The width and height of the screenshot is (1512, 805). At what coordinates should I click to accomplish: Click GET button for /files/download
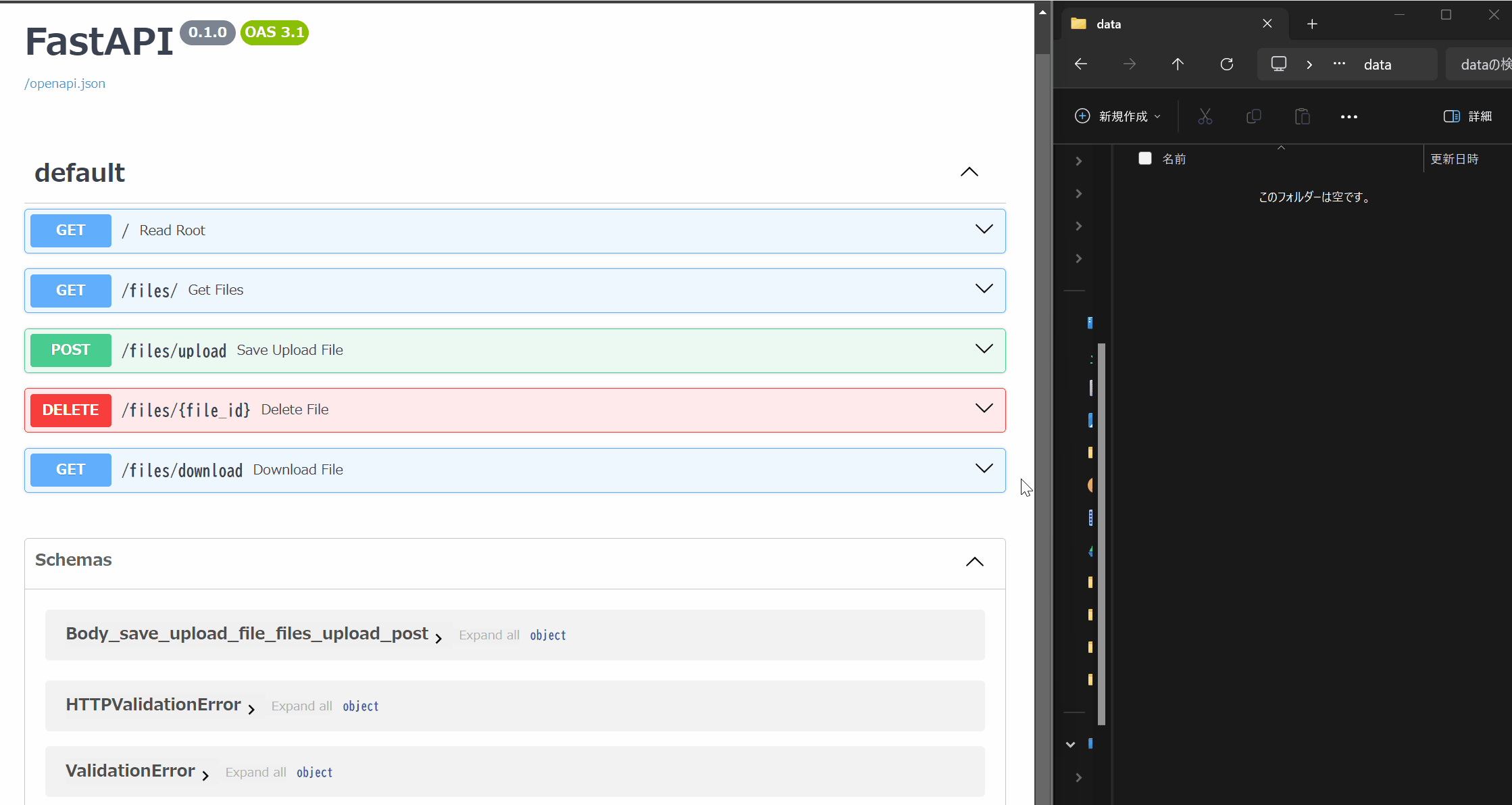[x=71, y=470]
